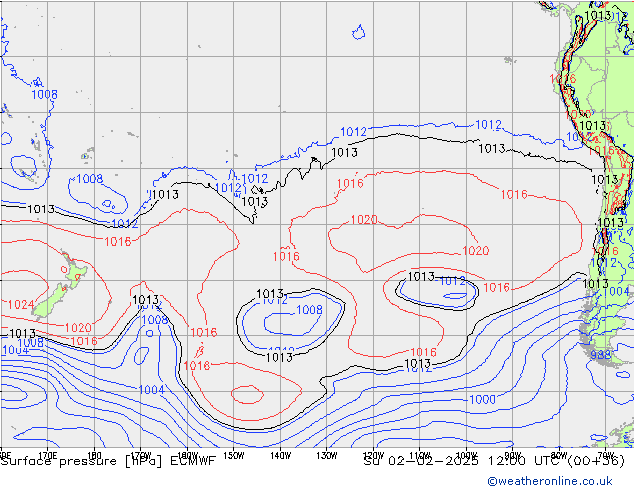Click the 1004 label at the left edge

[14, 351]
